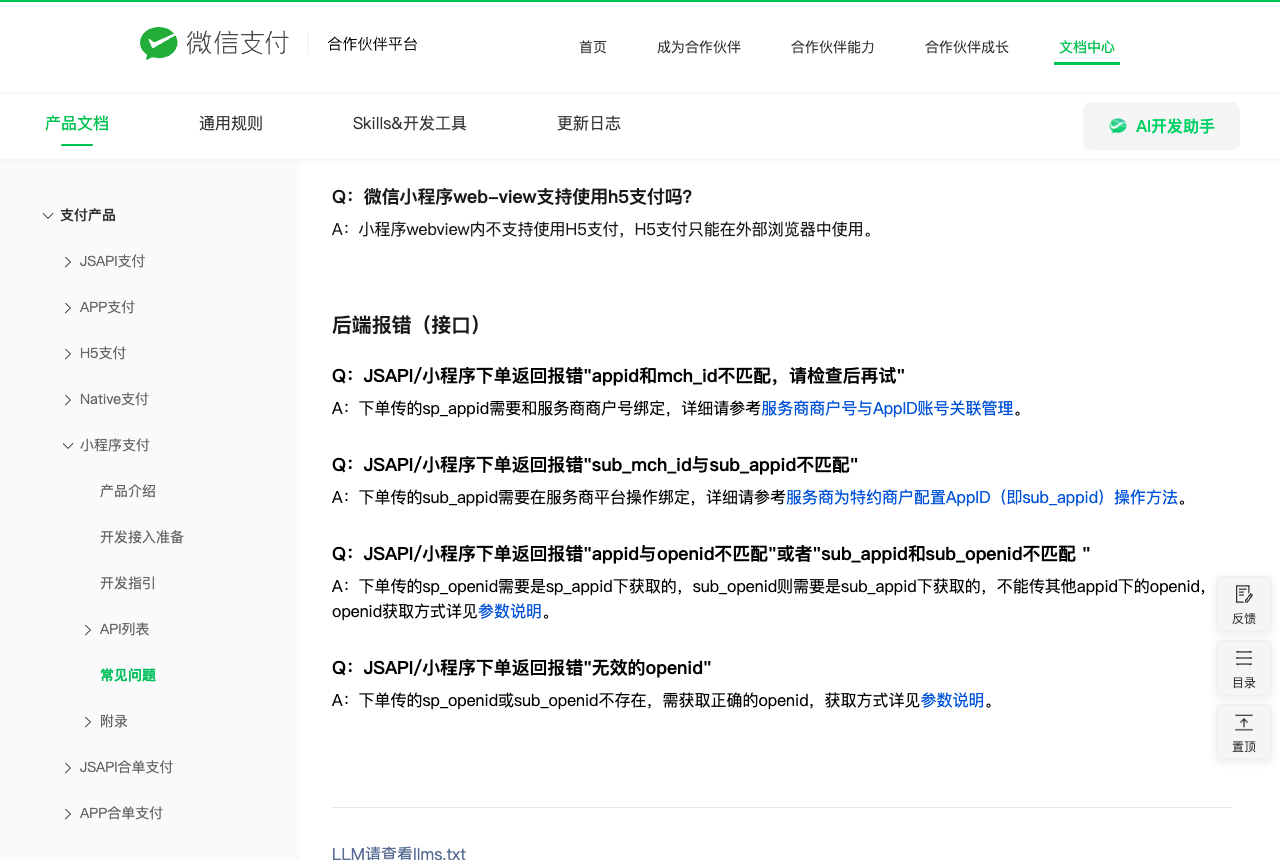Expand the APP合单支付 chevron
The width and height of the screenshot is (1280, 860).
pos(68,814)
